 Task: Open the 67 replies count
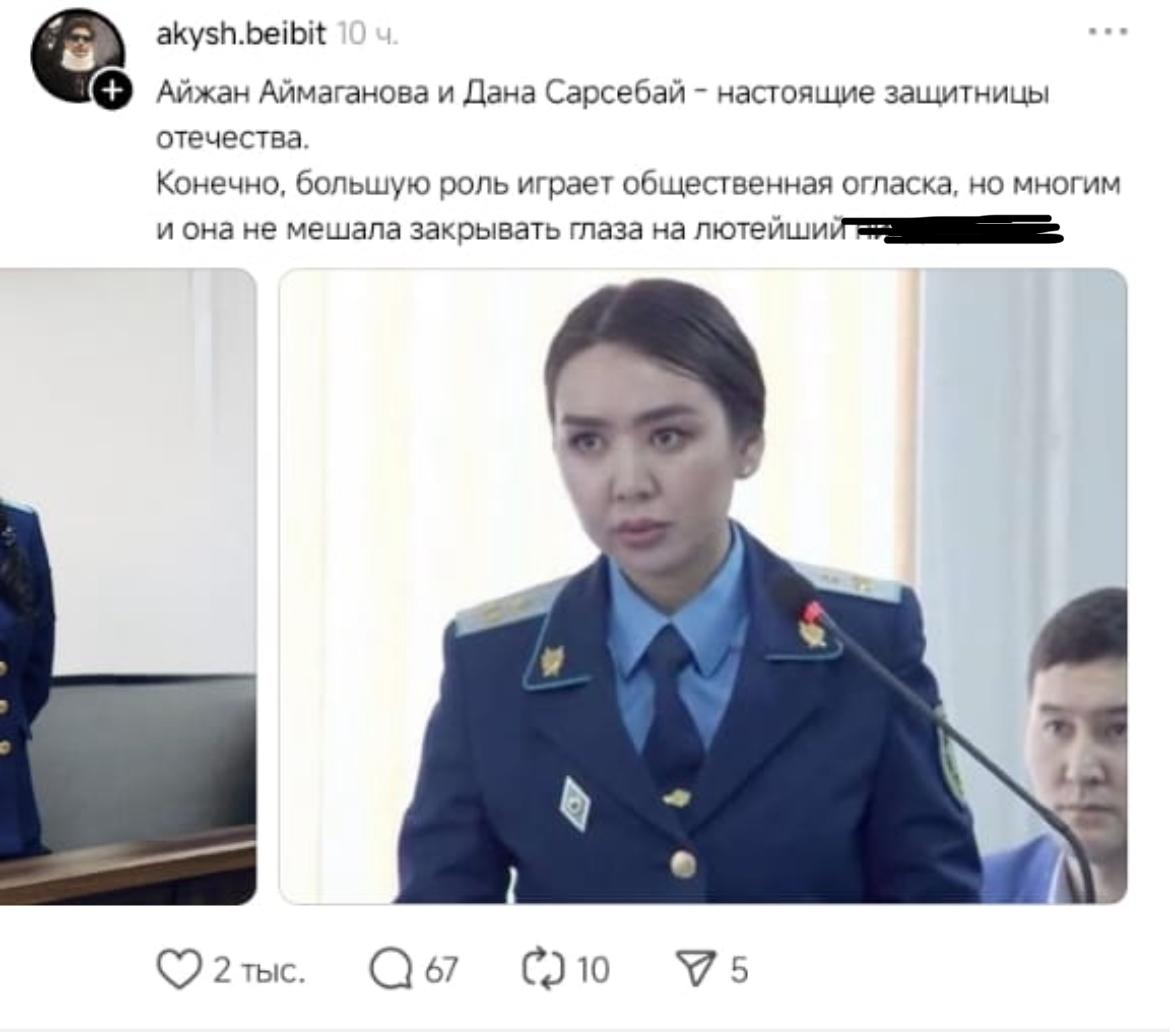coord(440,971)
